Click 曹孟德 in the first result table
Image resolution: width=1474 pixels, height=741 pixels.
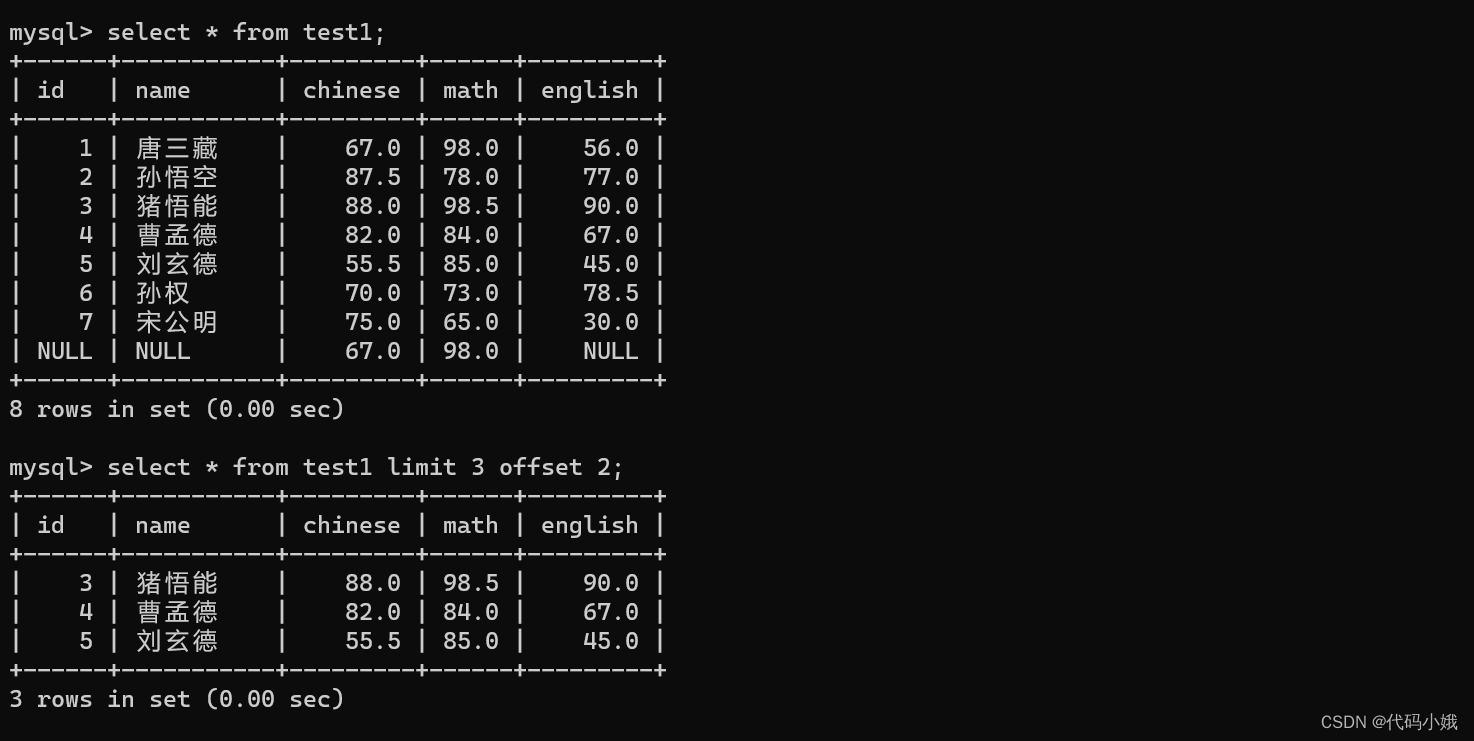pyautogui.click(x=176, y=235)
